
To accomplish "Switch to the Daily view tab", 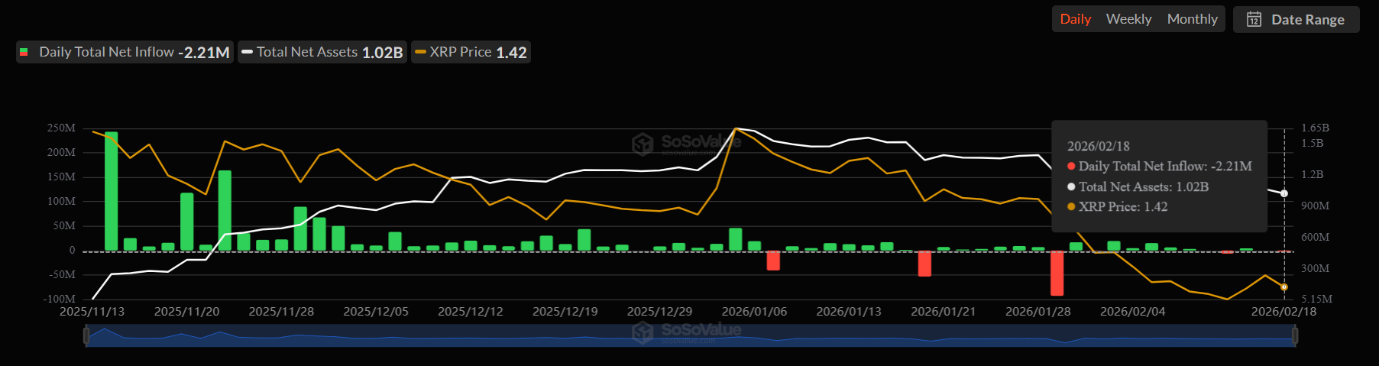I will pyautogui.click(x=1075, y=19).
